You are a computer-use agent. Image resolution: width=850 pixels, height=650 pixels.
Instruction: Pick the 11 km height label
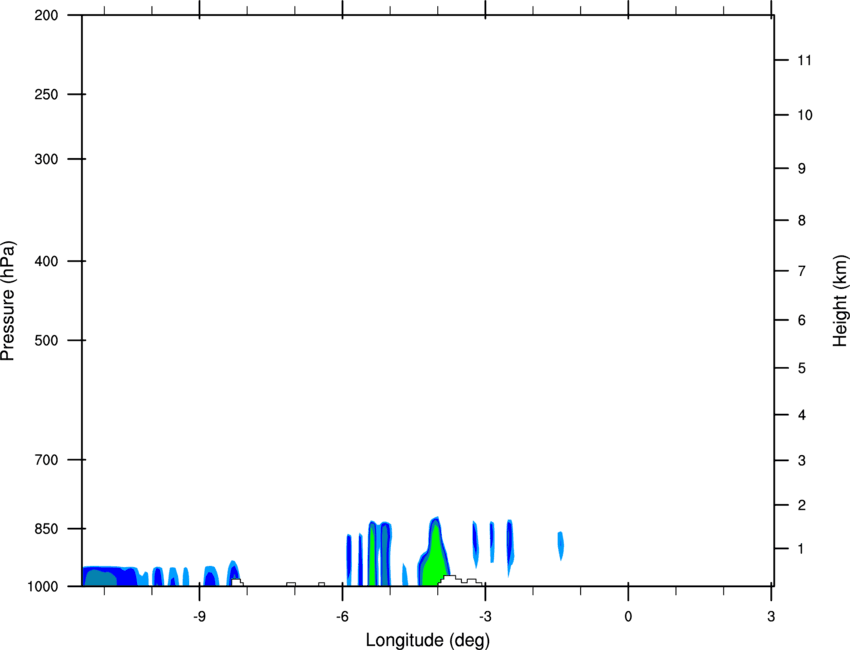point(804,60)
